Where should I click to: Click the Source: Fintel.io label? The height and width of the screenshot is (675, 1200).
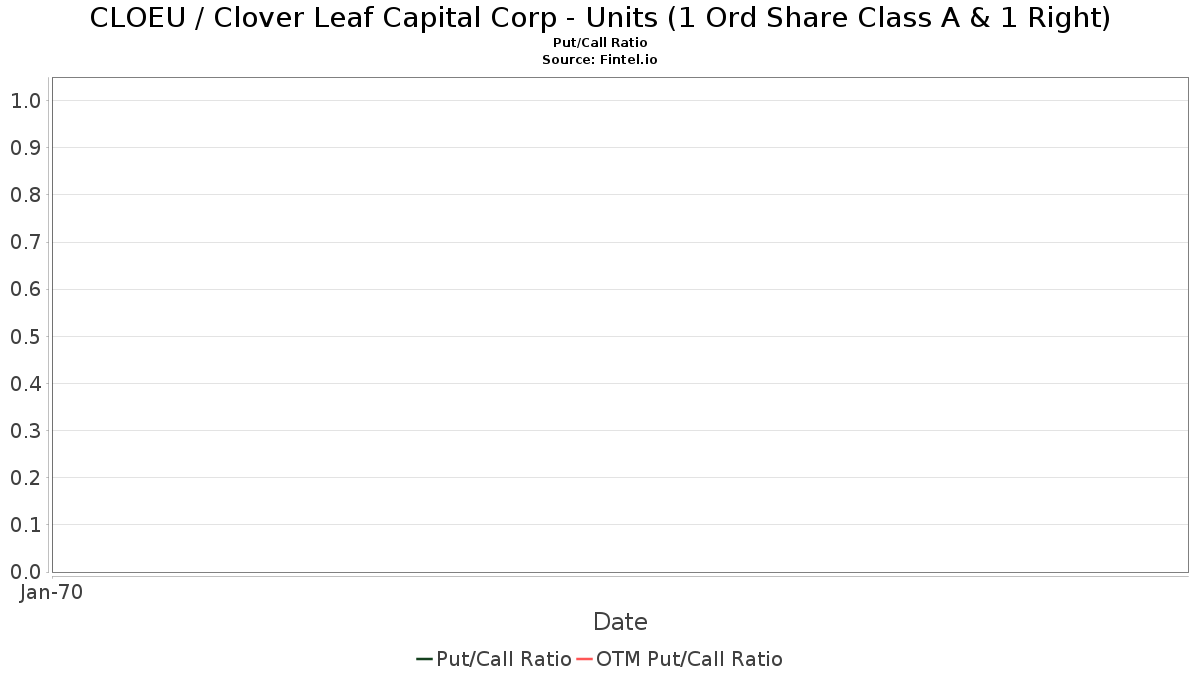pyautogui.click(x=600, y=60)
